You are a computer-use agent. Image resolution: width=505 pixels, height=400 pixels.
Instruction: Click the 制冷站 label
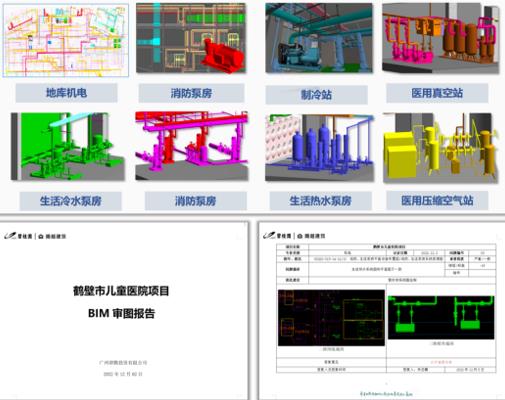(x=316, y=95)
